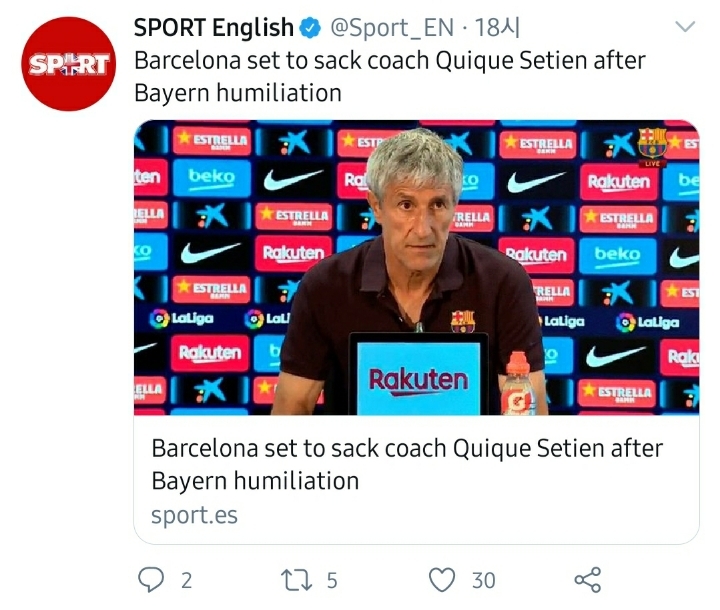Click the FC Barcelona crest in photo corner
Screen dimensions: 720x610
pyautogui.click(x=652, y=142)
